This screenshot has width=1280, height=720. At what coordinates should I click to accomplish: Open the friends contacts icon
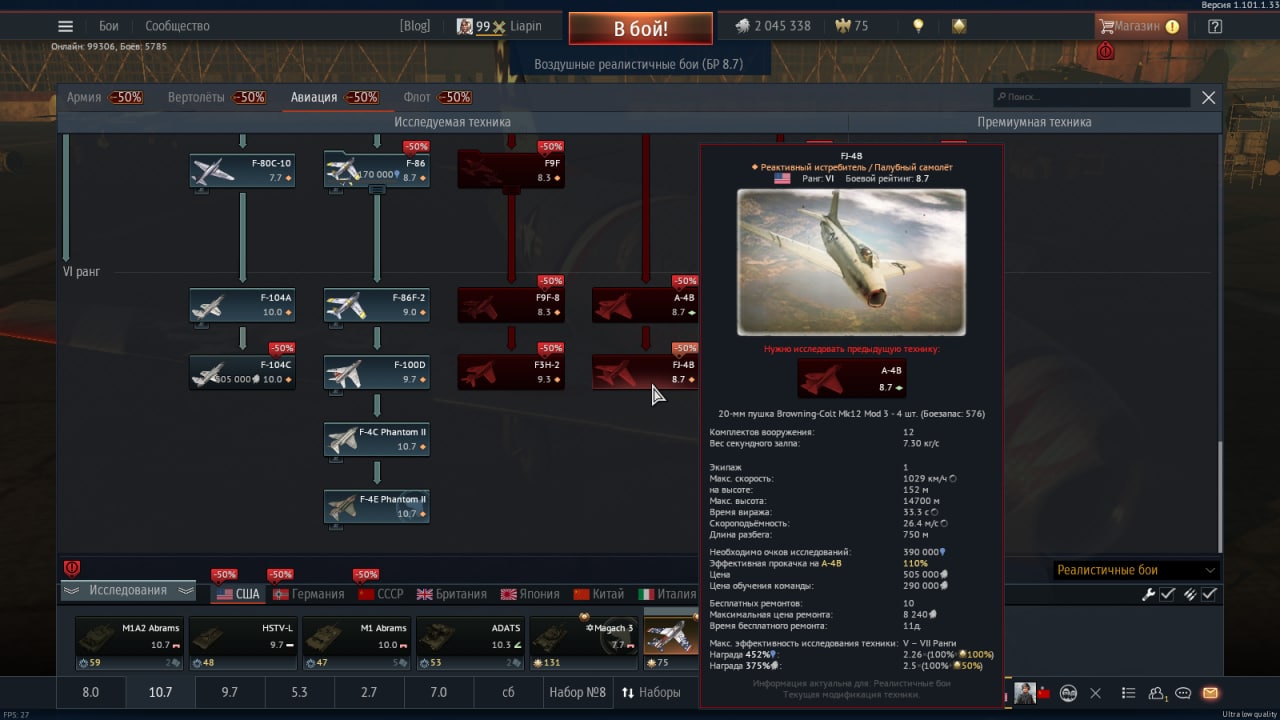pyautogui.click(x=1157, y=693)
